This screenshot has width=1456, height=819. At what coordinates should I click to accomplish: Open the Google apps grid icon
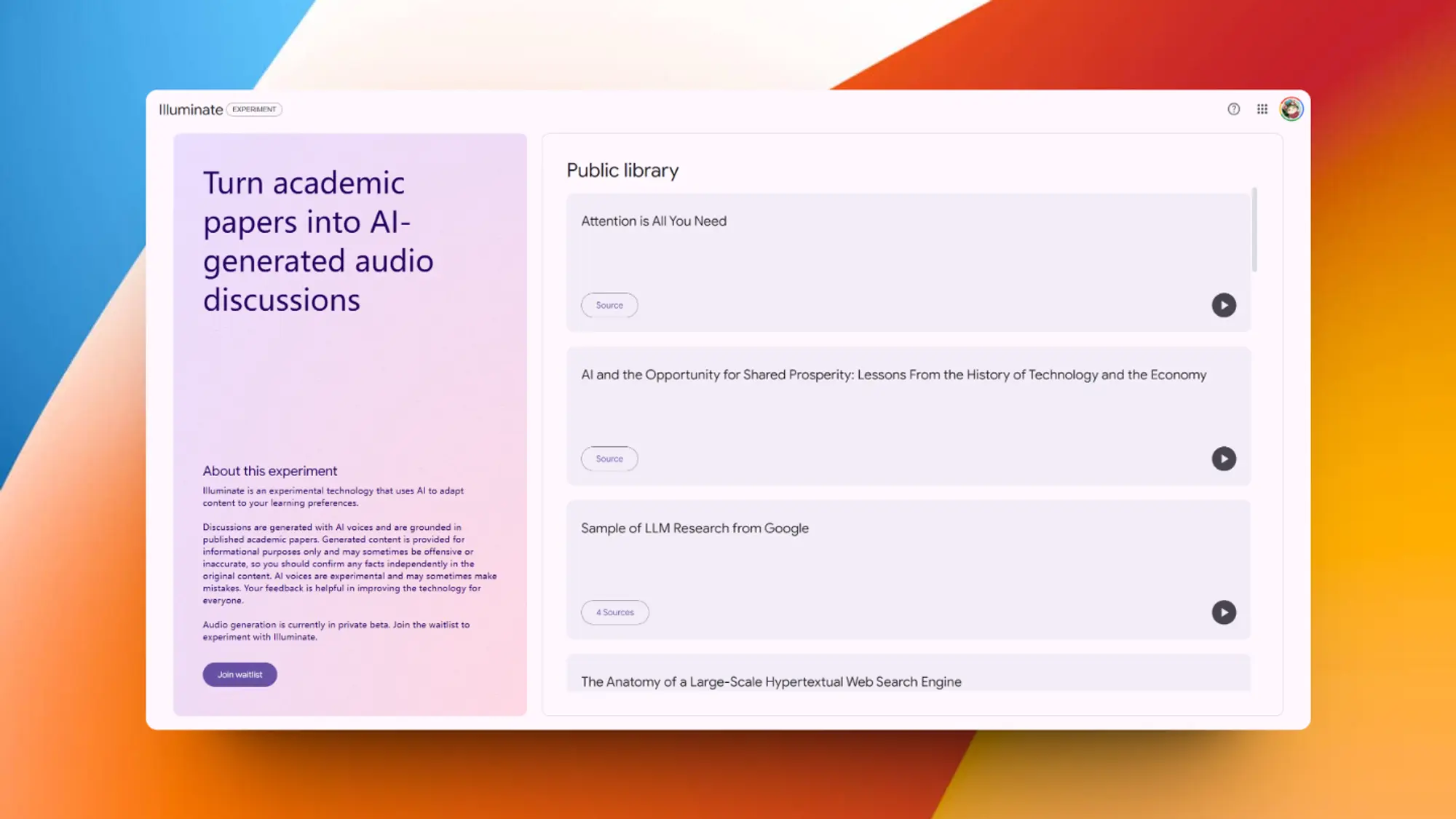click(1262, 109)
